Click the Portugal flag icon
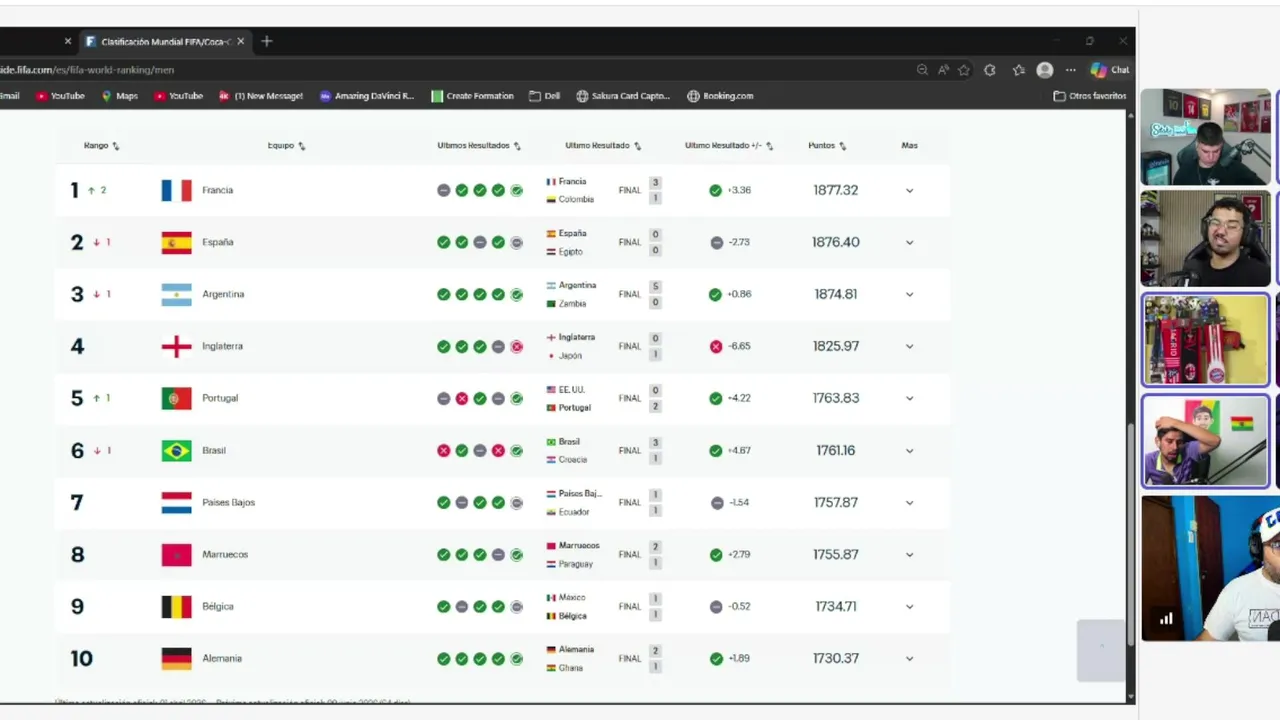This screenshot has height=720, width=1280. pos(176,398)
